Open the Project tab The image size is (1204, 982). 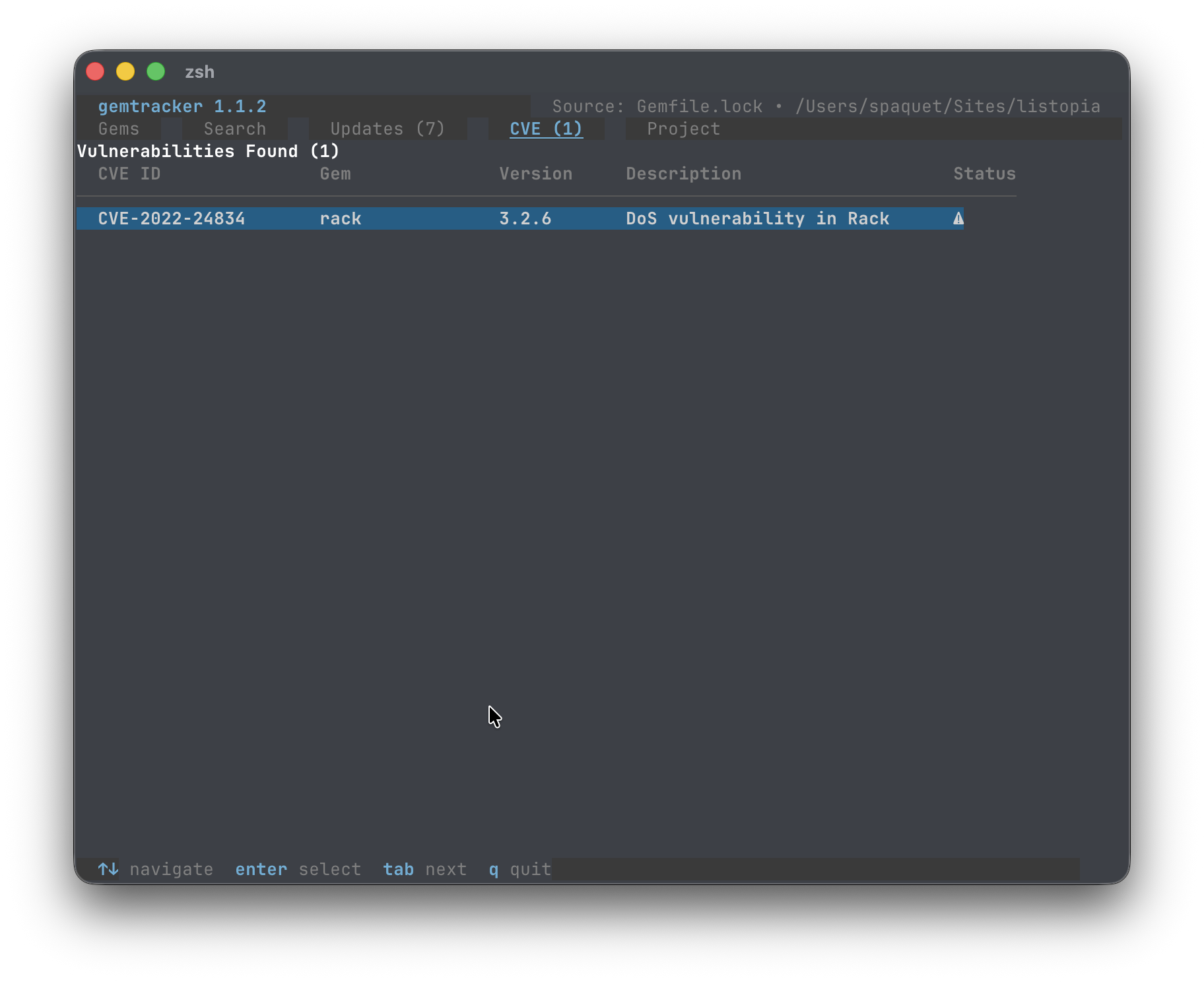(x=683, y=129)
